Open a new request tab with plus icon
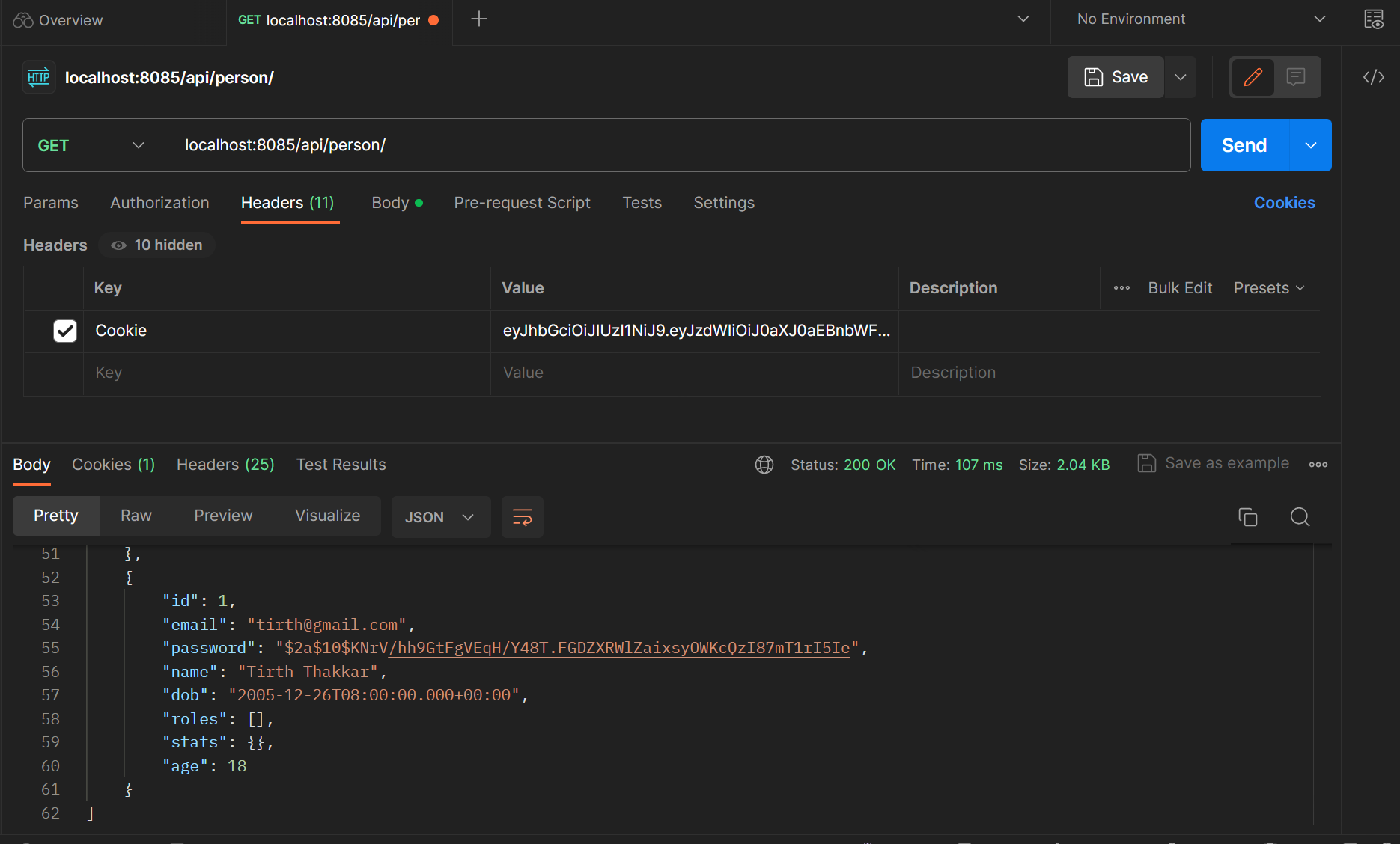Image resolution: width=1400 pixels, height=844 pixels. (x=479, y=19)
